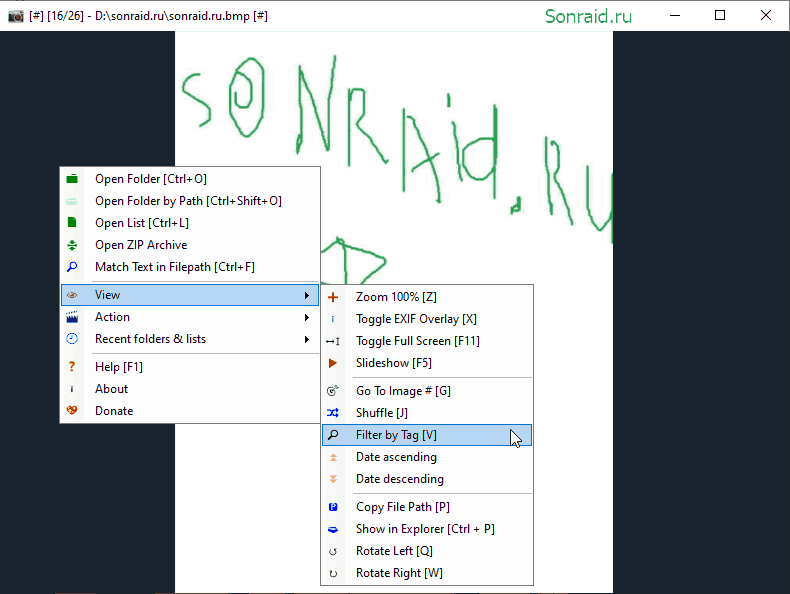The width and height of the screenshot is (790, 594).
Task: Toggle Full Screen [F11]
Action: click(427, 341)
